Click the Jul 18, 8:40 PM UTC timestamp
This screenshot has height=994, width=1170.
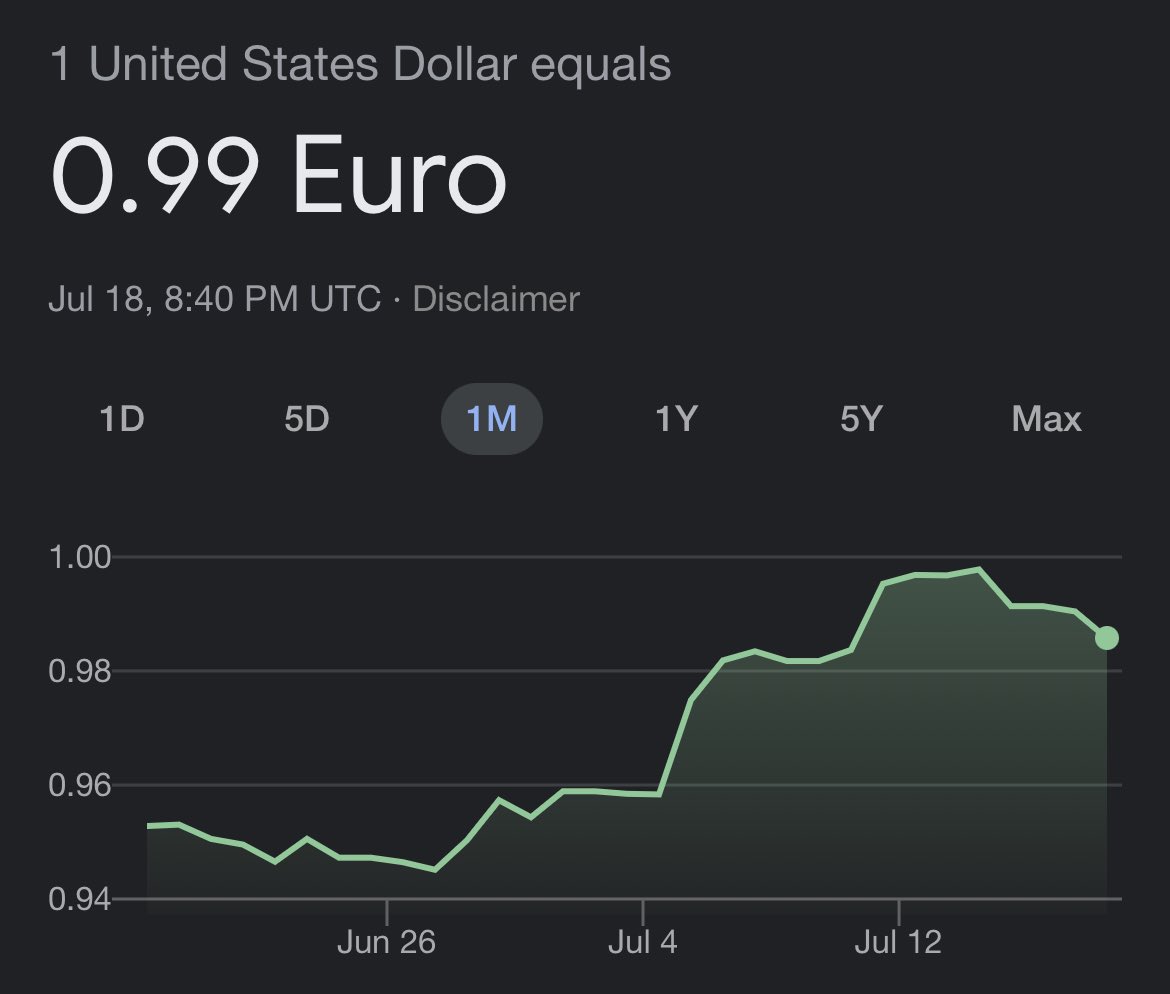[215, 299]
